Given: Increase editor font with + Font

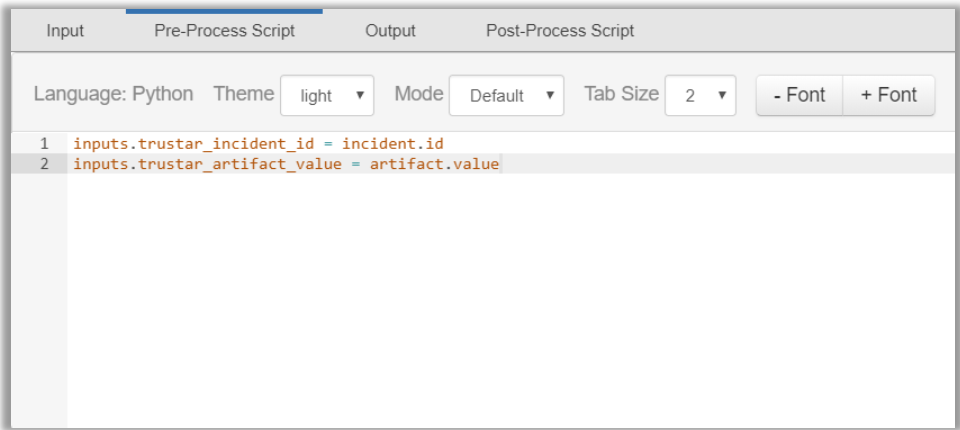Looking at the screenshot, I should tap(889, 96).
